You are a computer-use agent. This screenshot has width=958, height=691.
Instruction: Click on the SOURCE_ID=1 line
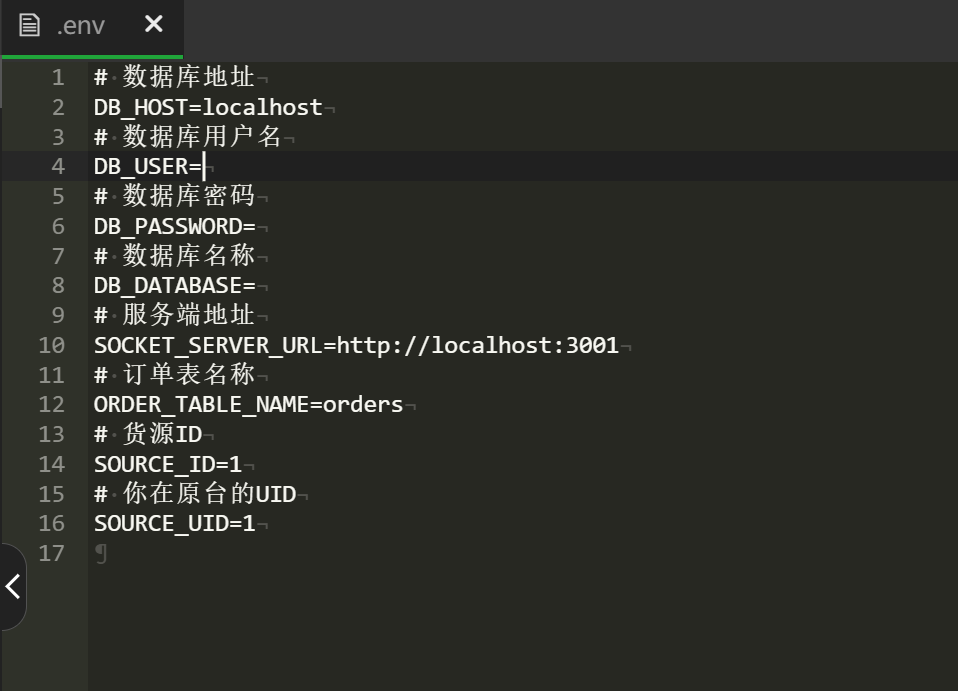pyautogui.click(x=168, y=465)
